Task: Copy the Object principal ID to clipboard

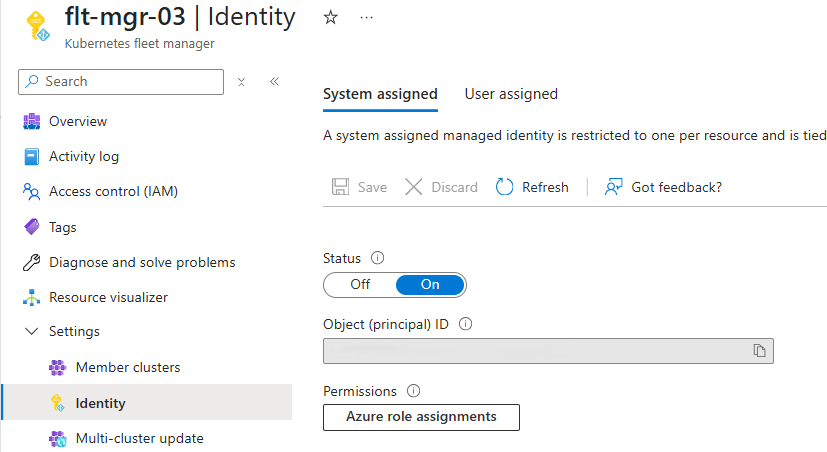Action: (759, 351)
